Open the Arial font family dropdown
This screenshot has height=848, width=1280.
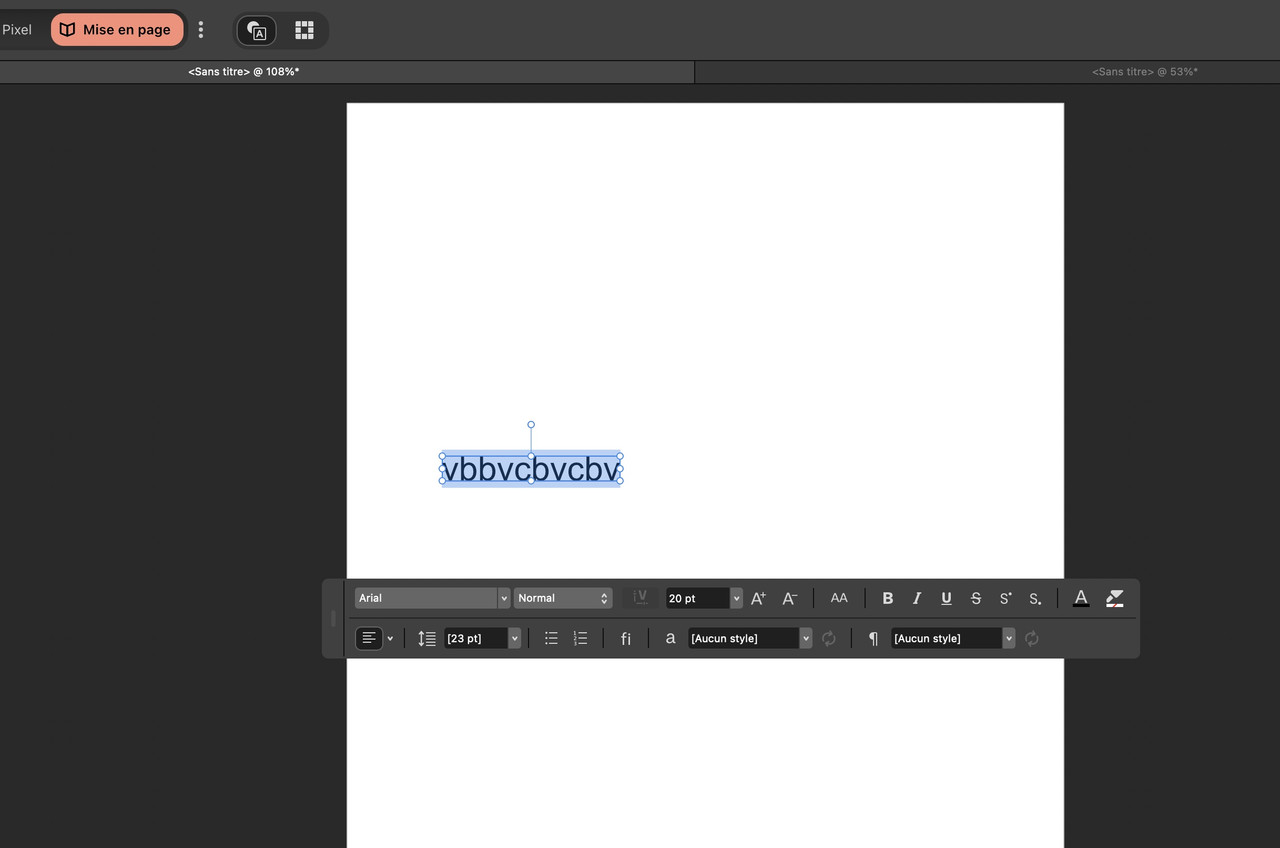(432, 598)
